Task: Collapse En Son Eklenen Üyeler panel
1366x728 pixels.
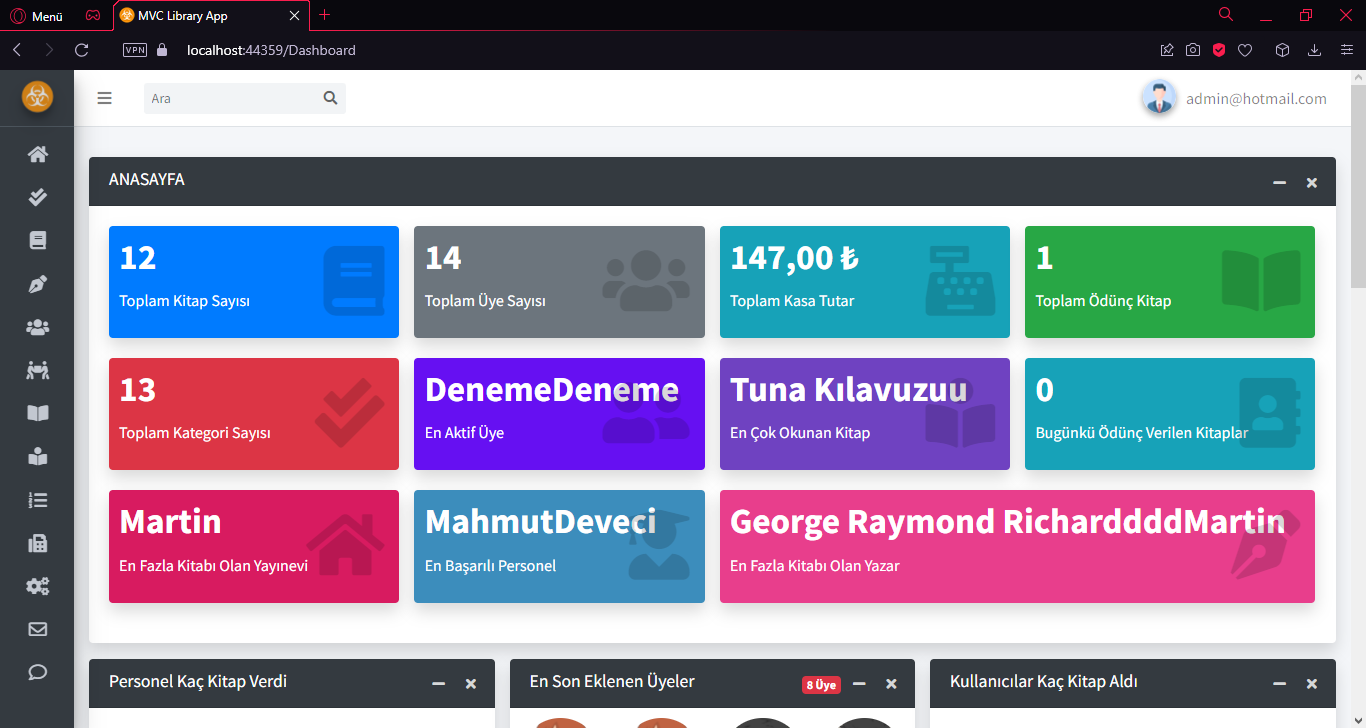Action: pos(859,683)
